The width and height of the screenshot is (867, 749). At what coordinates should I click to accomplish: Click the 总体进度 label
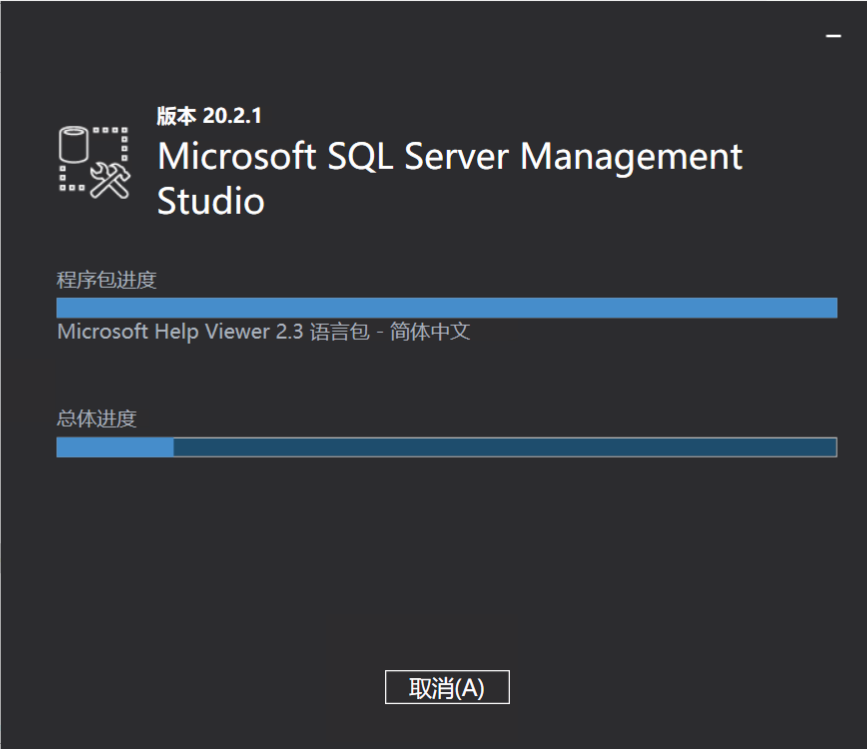coord(96,418)
